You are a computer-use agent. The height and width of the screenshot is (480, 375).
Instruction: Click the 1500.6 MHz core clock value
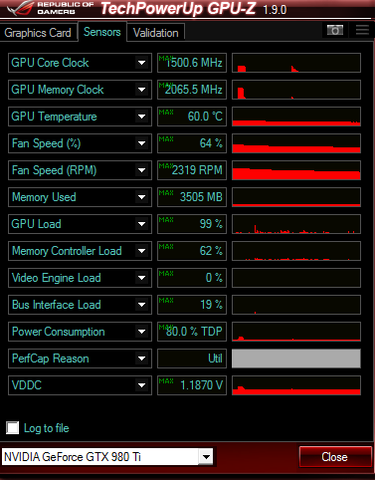pos(192,63)
